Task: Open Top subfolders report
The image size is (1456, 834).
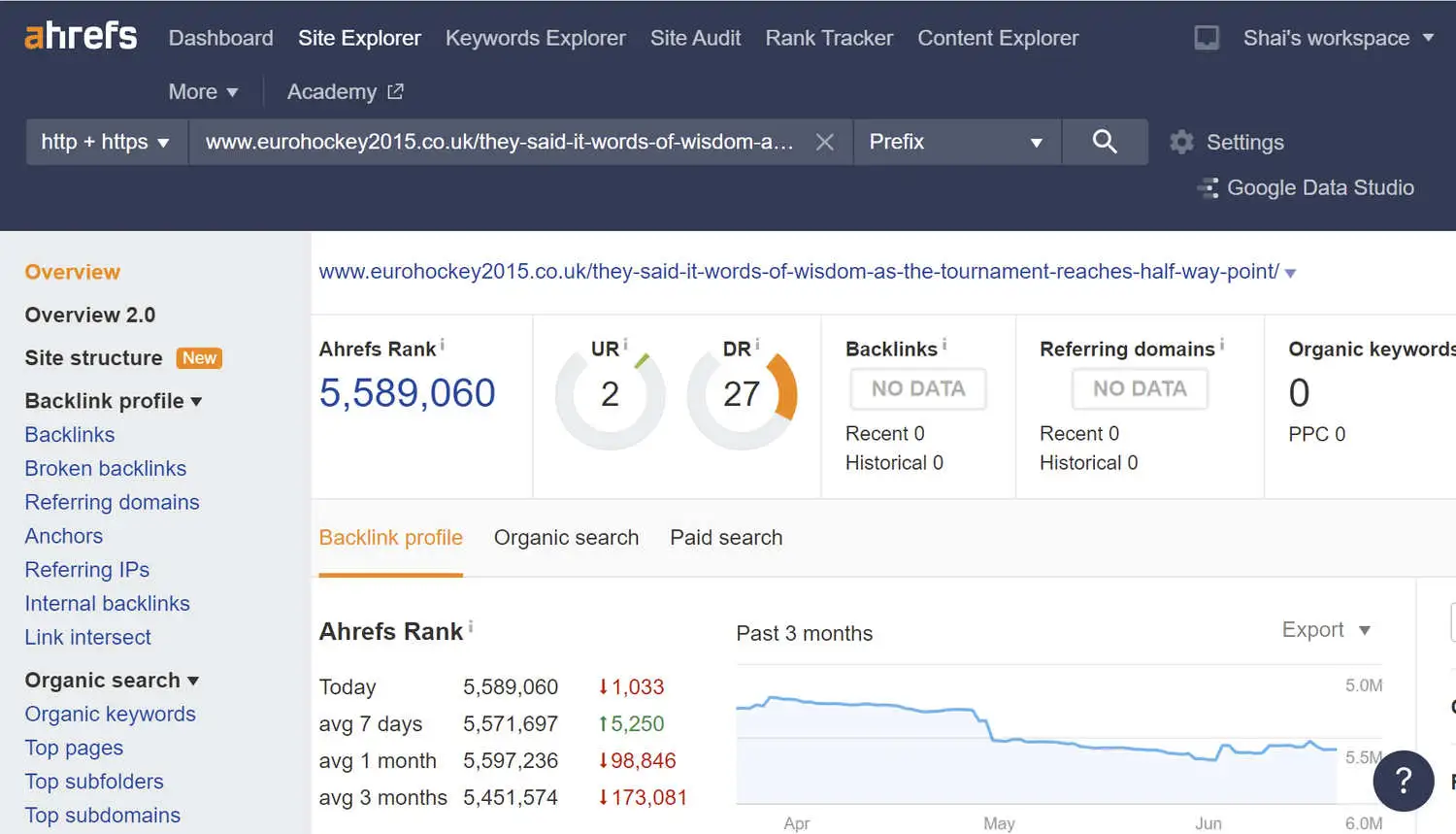Action: pos(94,782)
